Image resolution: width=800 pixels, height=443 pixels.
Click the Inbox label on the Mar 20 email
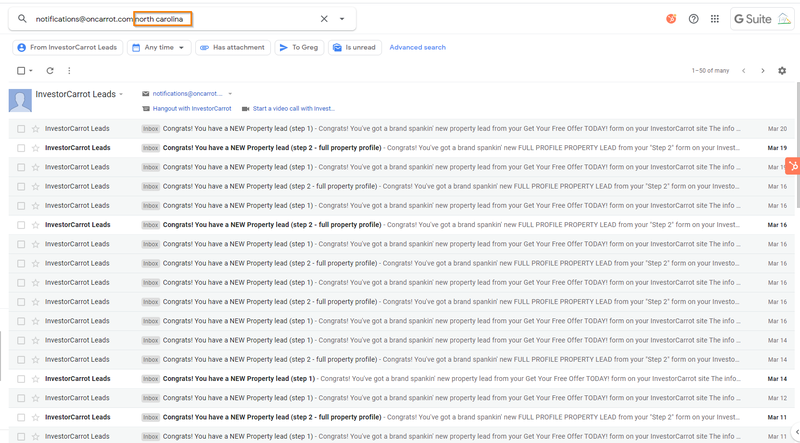click(151, 129)
